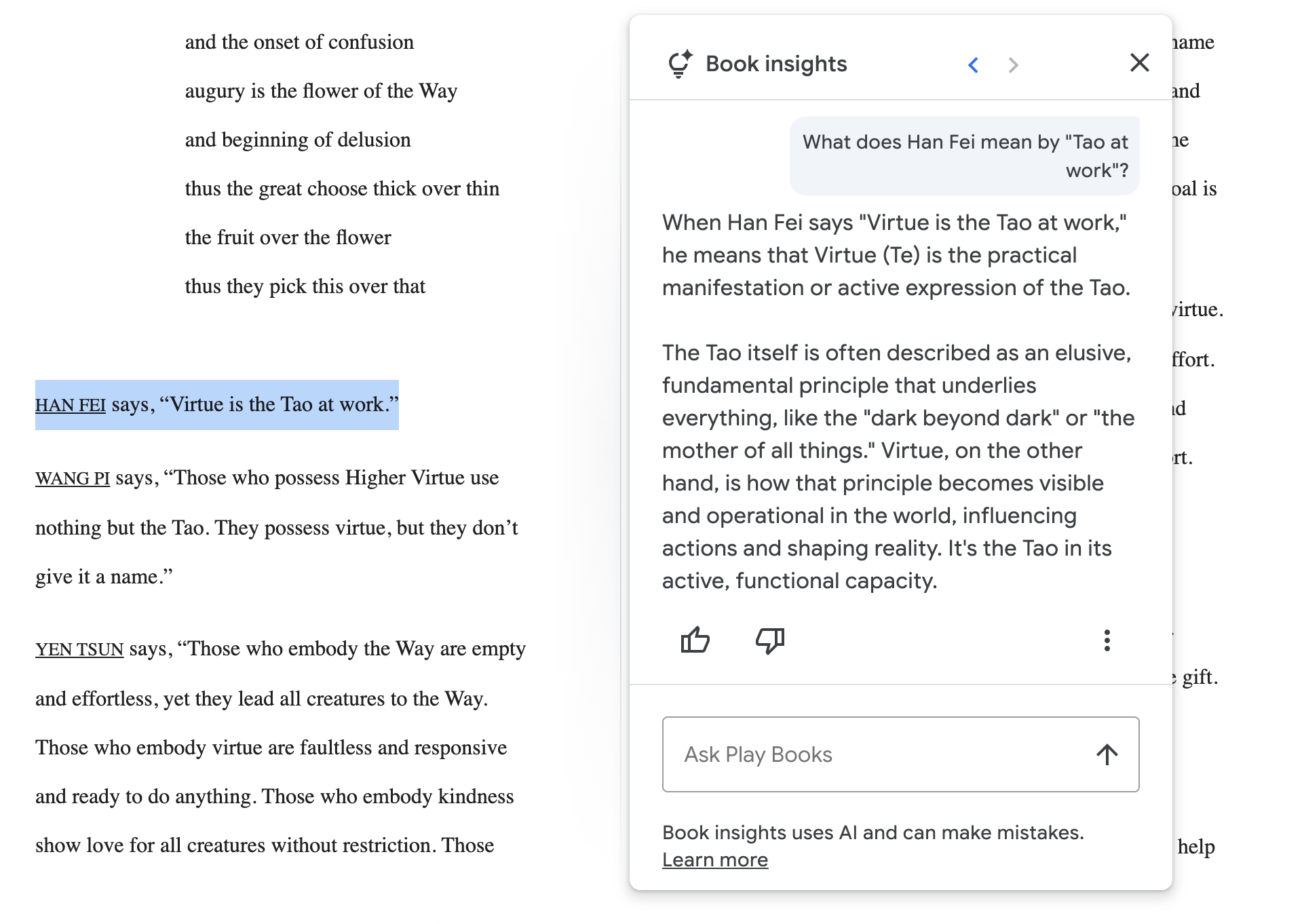Open the WANG PI commentator link

73,478
